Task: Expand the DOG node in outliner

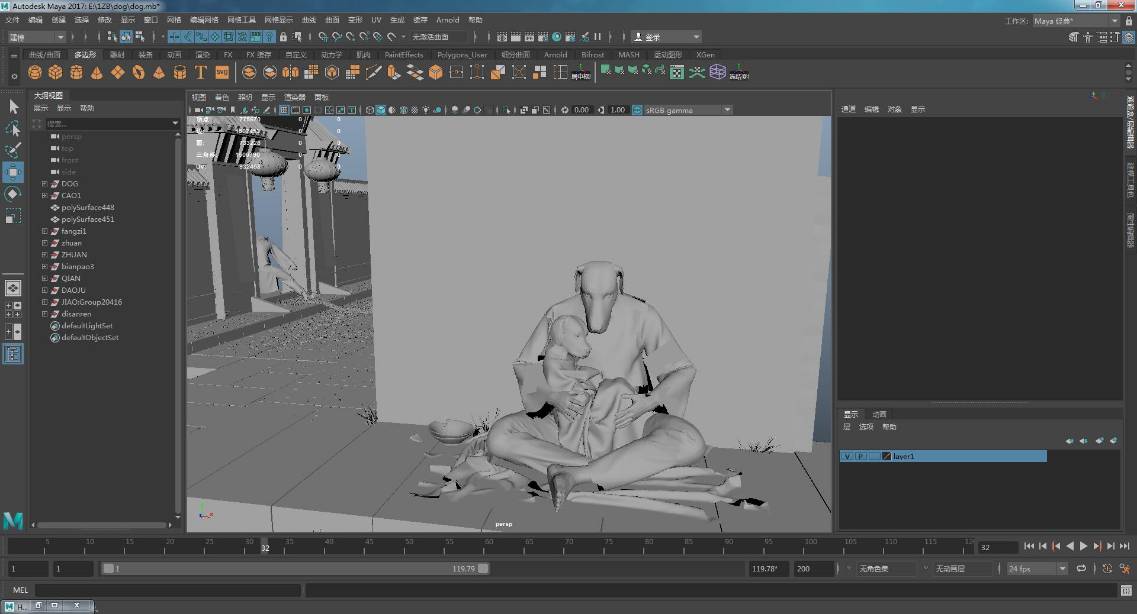Action: click(x=44, y=184)
